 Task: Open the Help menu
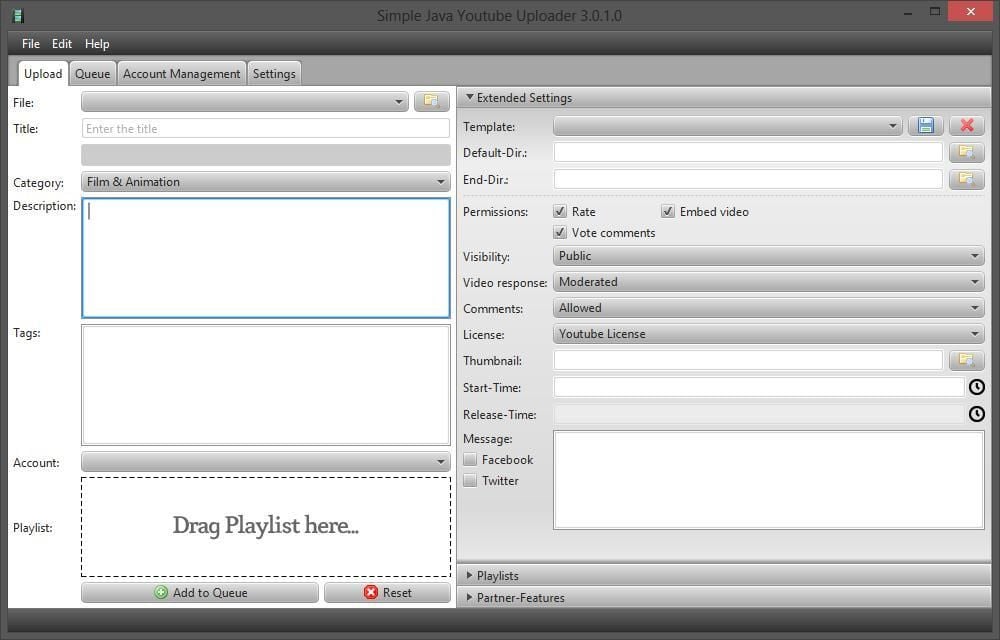97,43
